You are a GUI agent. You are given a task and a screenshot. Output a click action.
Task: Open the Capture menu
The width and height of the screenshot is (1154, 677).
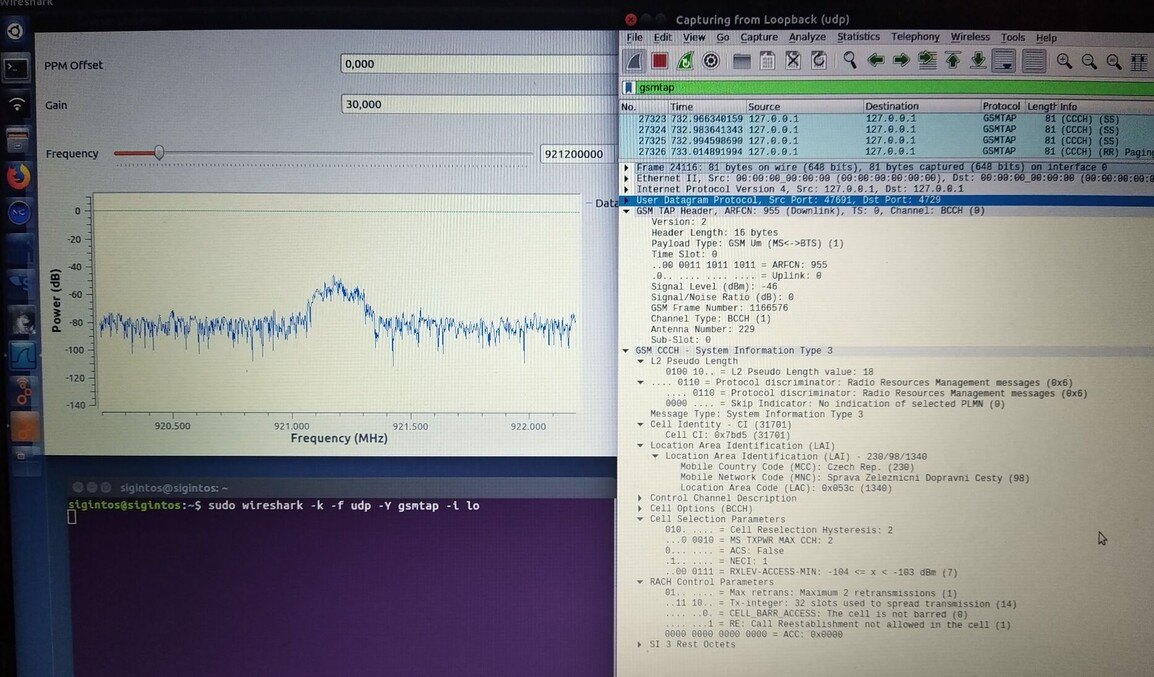759,38
